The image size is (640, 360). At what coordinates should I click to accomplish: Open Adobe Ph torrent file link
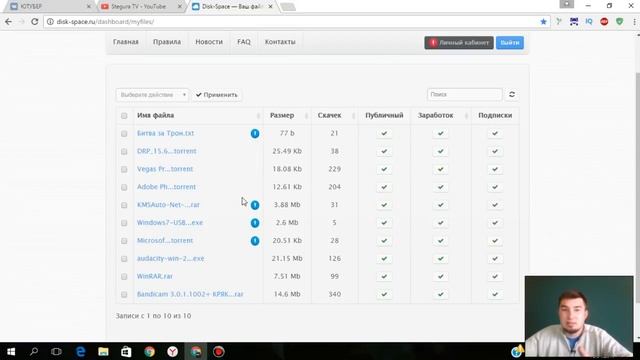[x=167, y=187]
